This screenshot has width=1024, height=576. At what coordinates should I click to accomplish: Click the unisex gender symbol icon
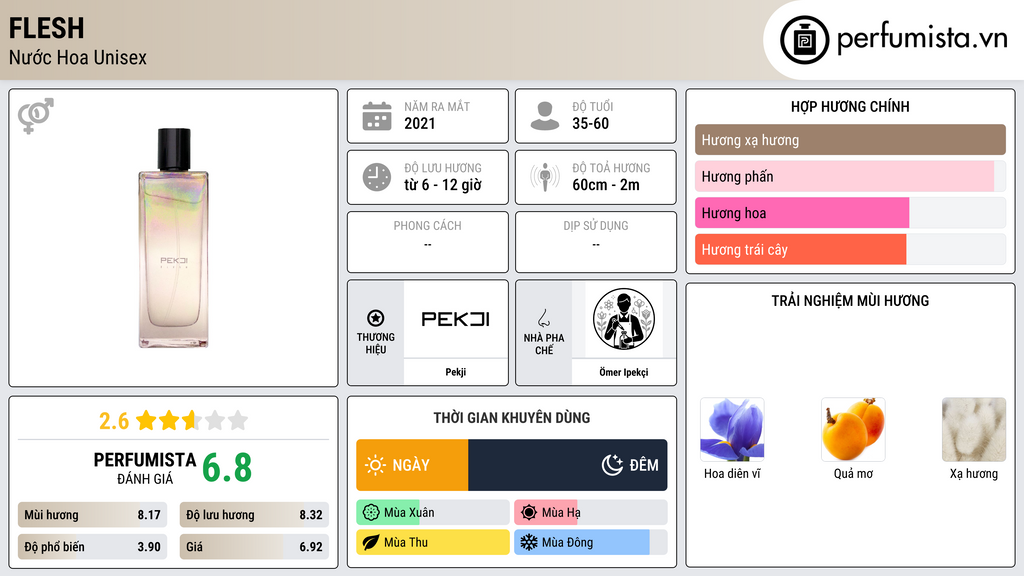coord(35,116)
